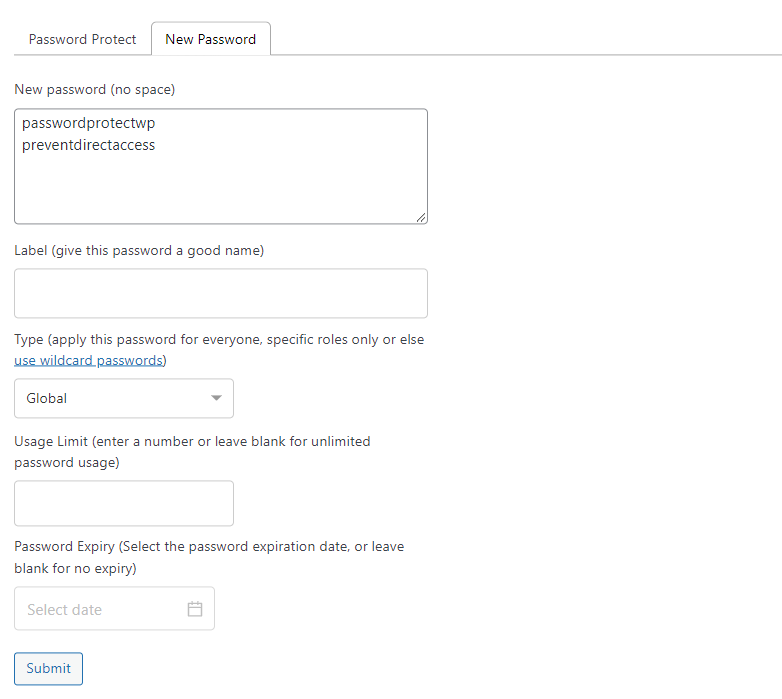This screenshot has width=782, height=699.
Task: Click the 'New password (no space)' label
Action: pyautogui.click(x=95, y=90)
